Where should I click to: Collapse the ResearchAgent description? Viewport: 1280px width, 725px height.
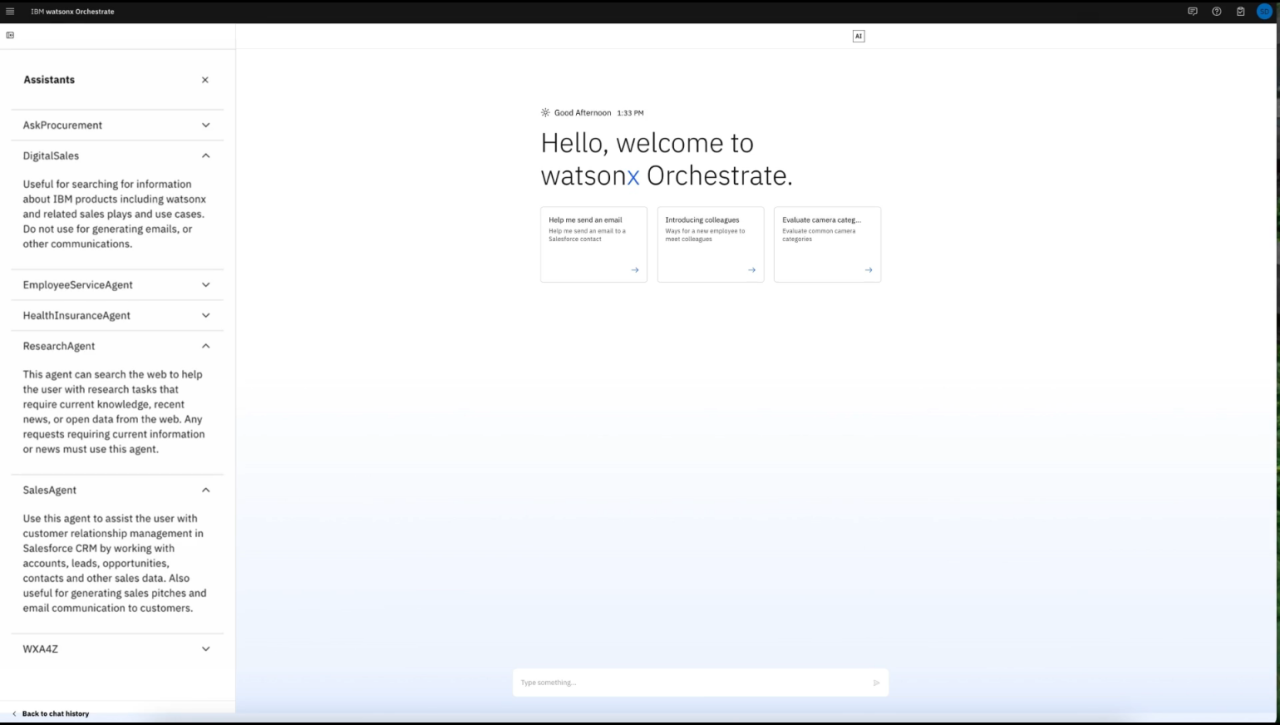point(206,346)
